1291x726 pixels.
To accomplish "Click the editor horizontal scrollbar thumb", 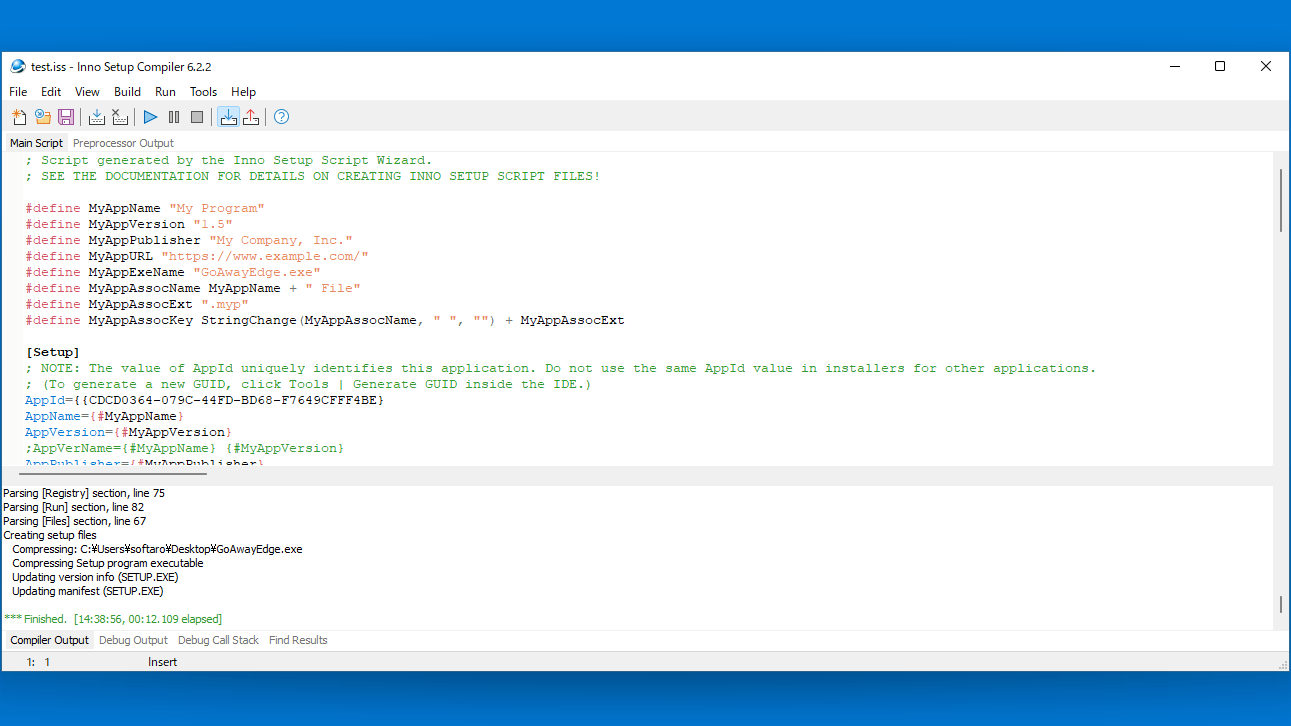I will click(x=113, y=473).
